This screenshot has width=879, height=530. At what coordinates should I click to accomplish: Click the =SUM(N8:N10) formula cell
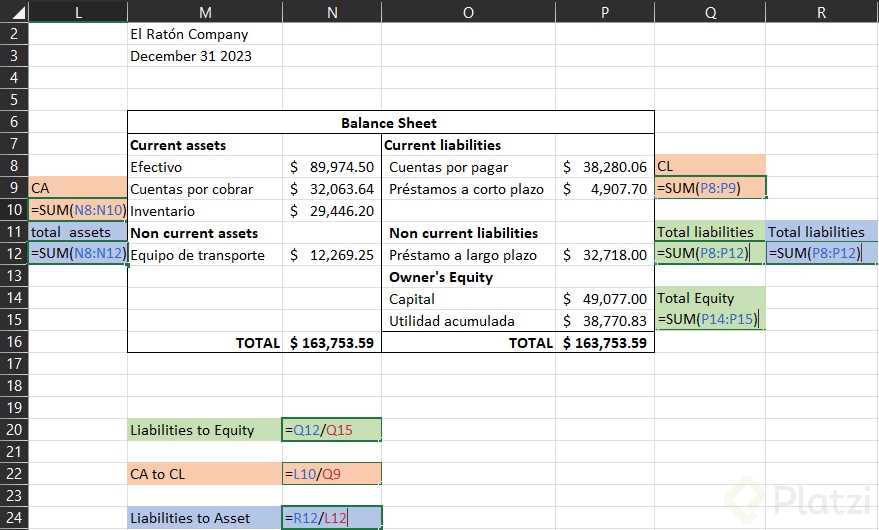(78, 210)
